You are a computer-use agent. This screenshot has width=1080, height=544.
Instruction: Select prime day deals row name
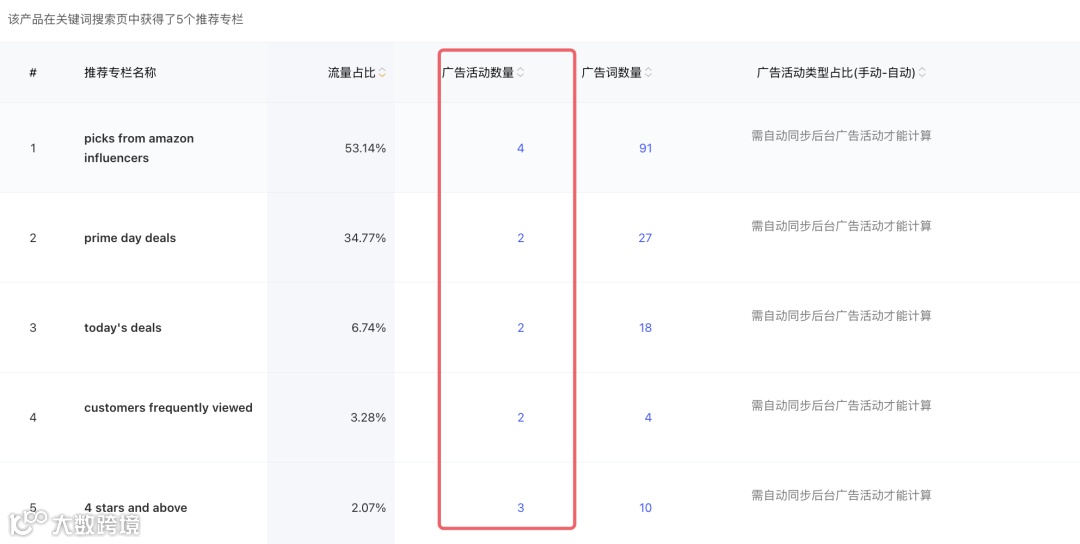click(x=130, y=238)
